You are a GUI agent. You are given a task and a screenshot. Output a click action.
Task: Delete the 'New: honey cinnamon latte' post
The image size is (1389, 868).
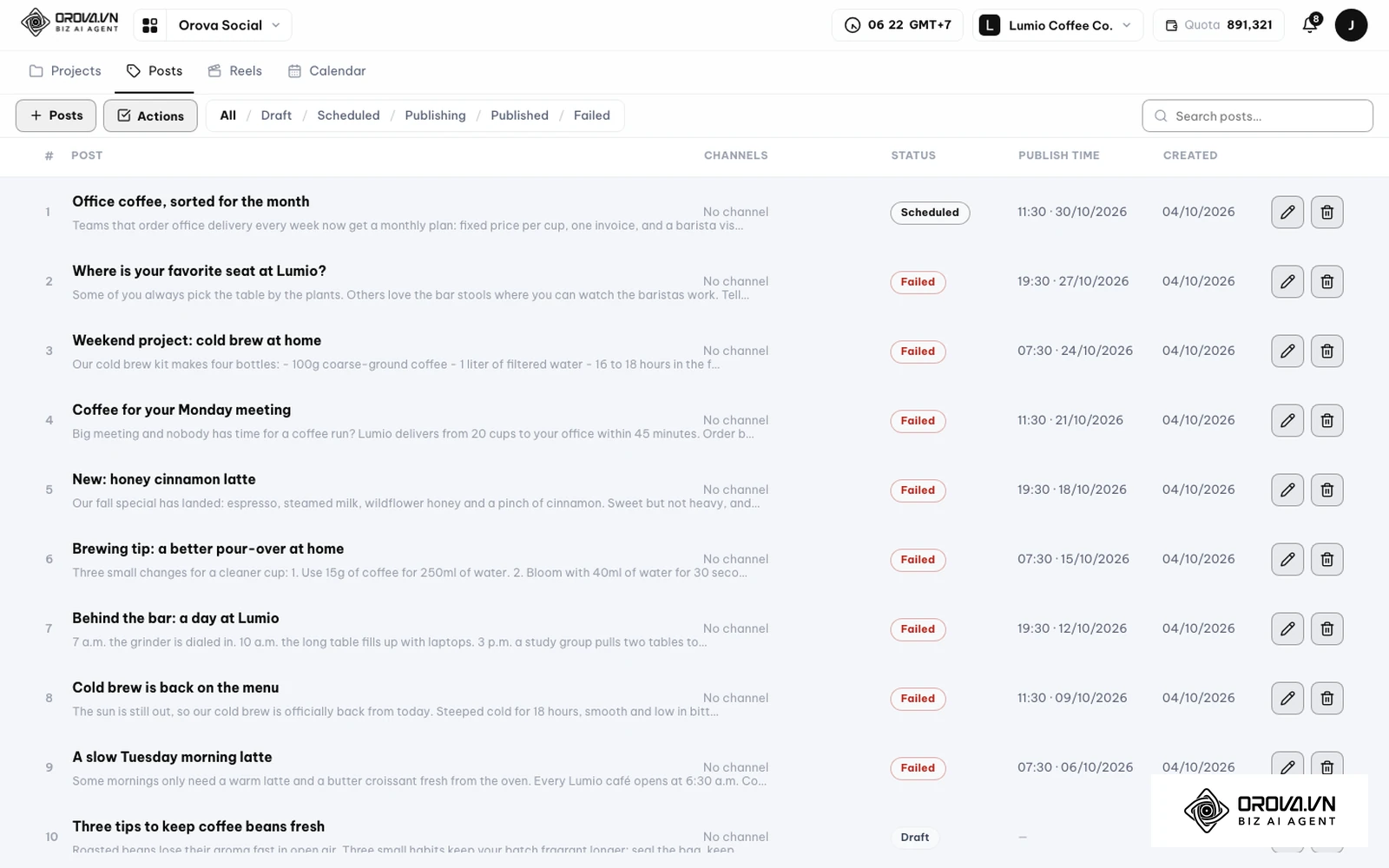point(1327,490)
